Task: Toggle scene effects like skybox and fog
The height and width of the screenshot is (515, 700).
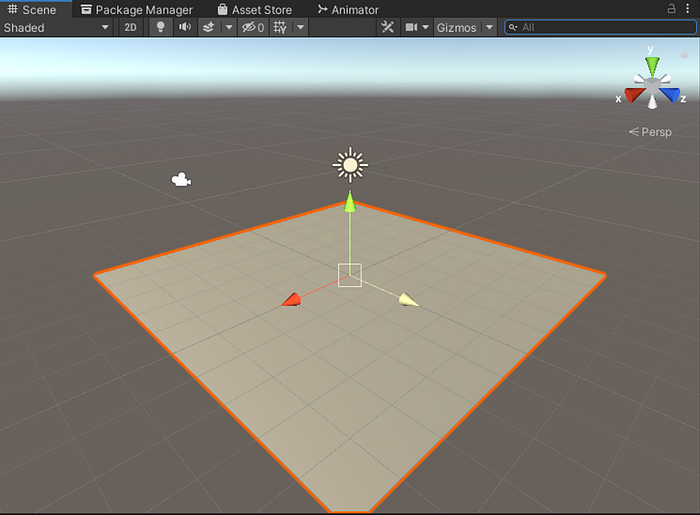Action: pyautogui.click(x=208, y=27)
